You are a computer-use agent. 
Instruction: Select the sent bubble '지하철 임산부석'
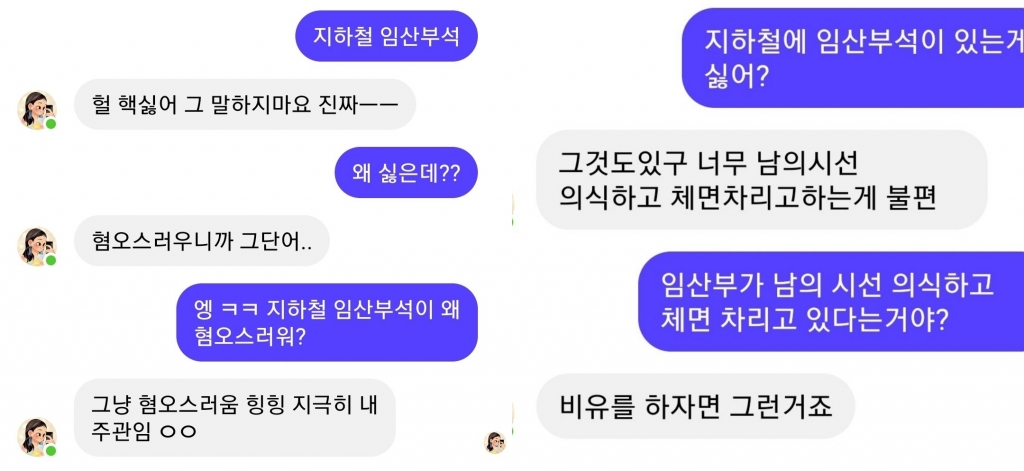[x=387, y=36]
